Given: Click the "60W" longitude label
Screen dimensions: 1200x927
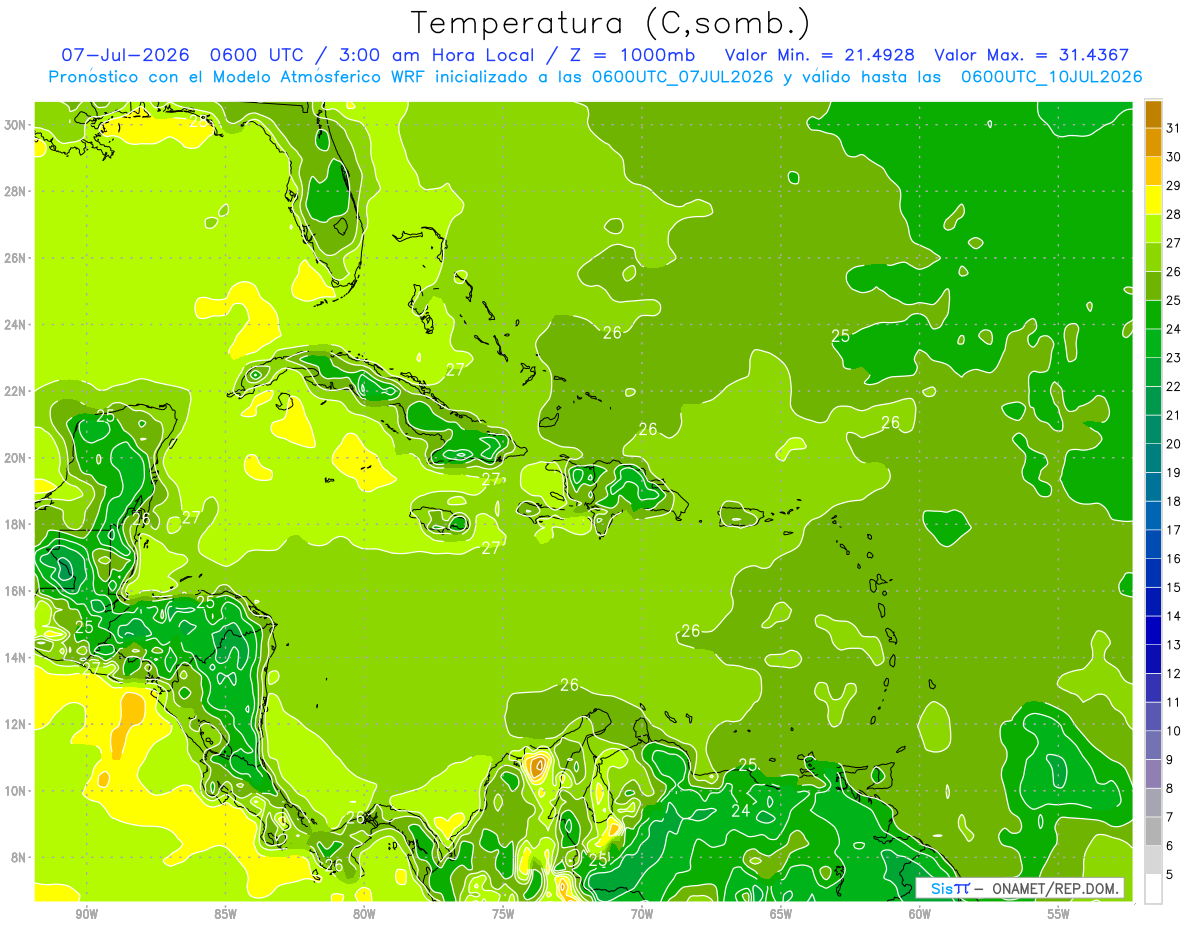Looking at the screenshot, I should [x=920, y=914].
